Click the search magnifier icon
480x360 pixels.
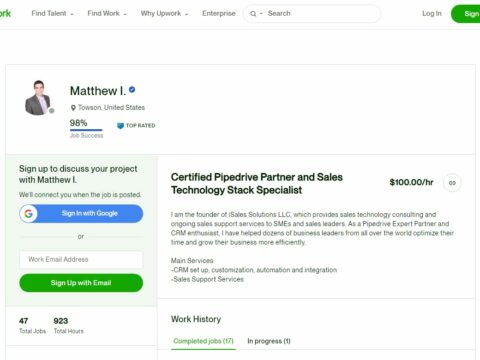click(253, 14)
